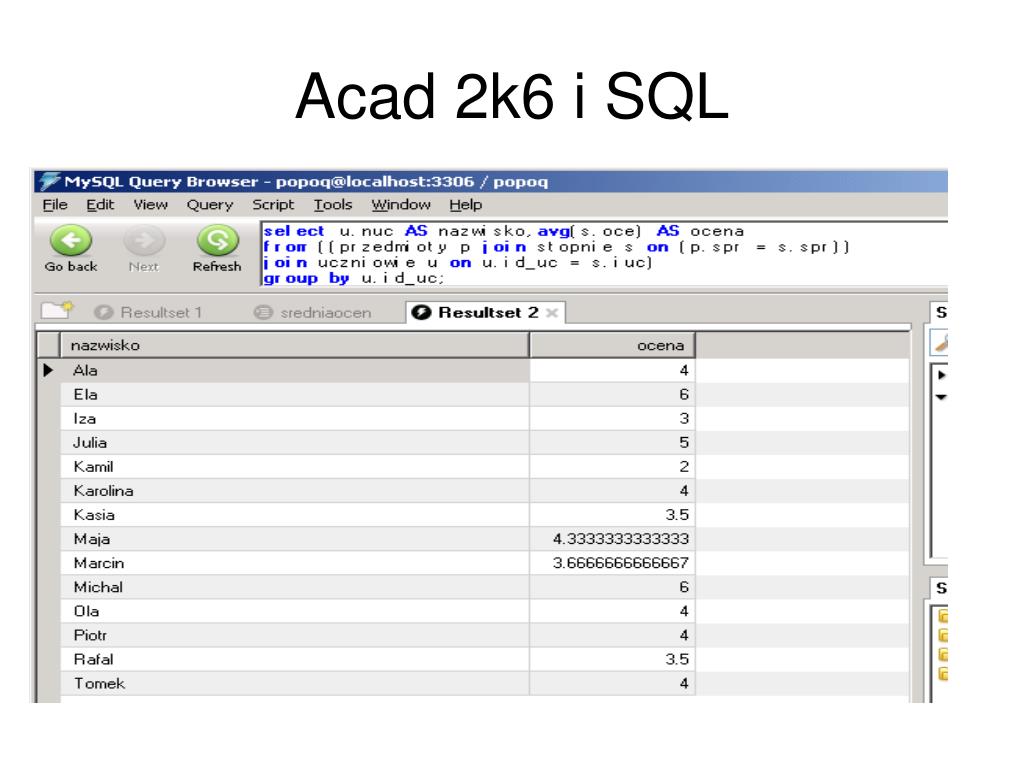
Task: Select the Ola cell
Action: (295, 611)
